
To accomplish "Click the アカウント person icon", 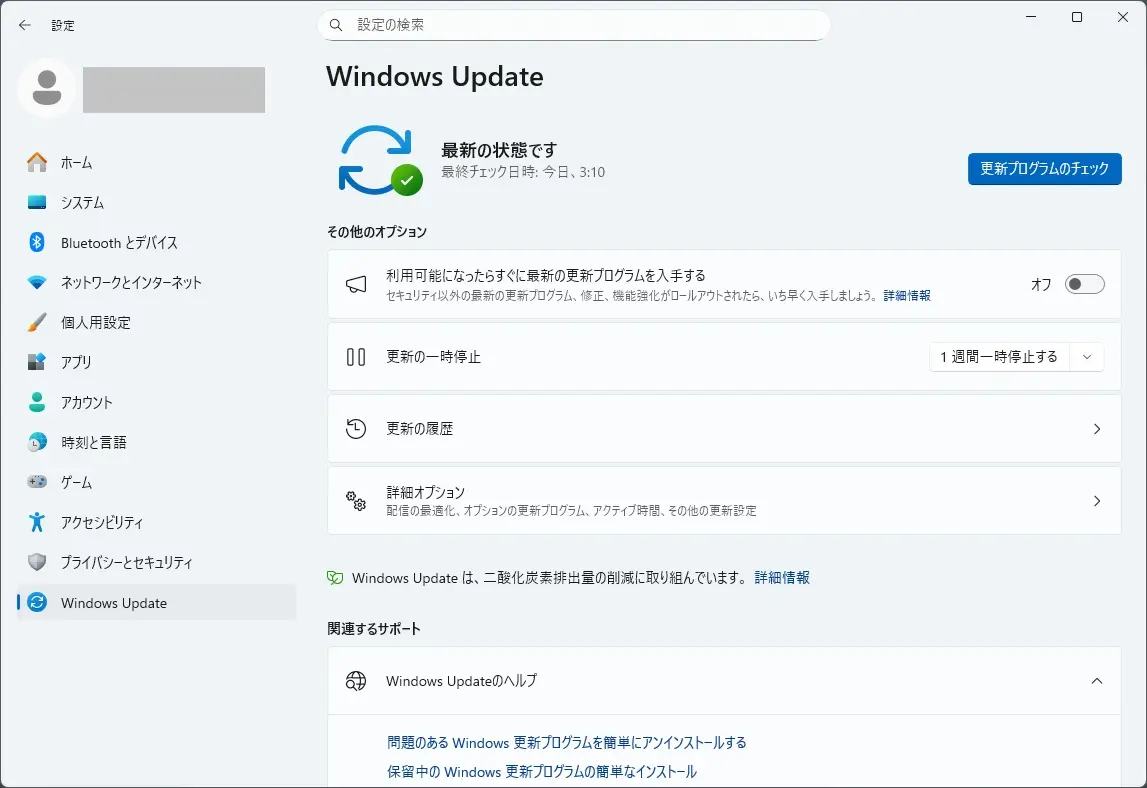I will click(37, 402).
